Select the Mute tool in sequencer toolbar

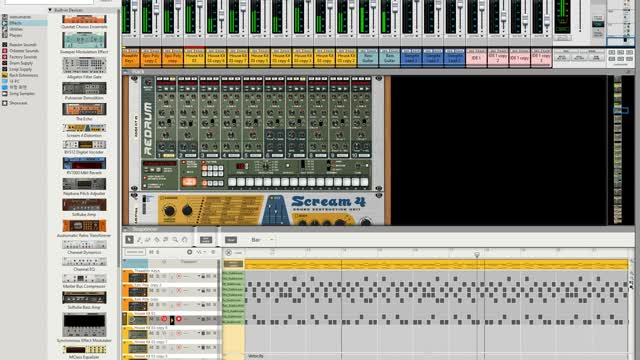(x=166, y=240)
